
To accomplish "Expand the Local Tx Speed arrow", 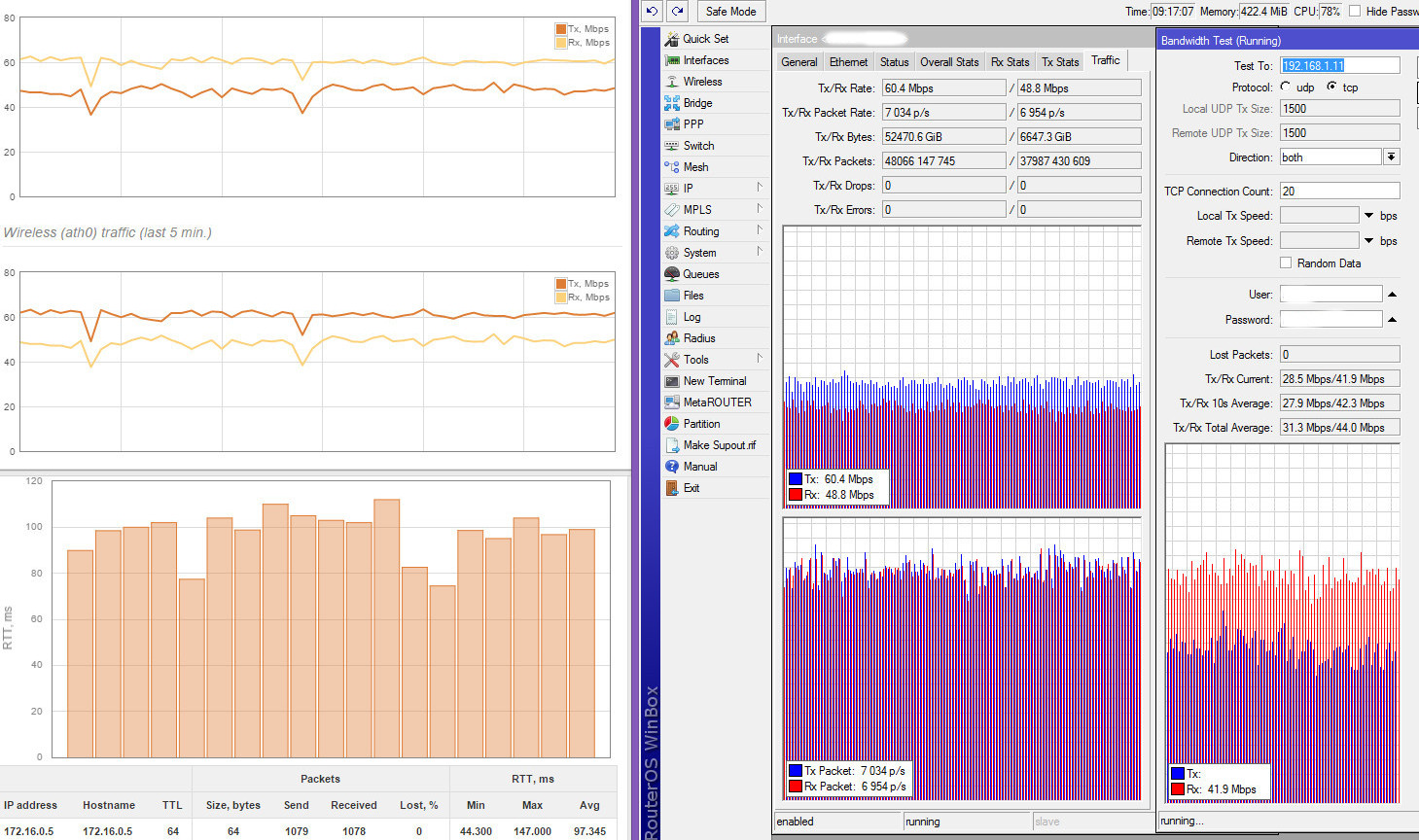I will (x=1368, y=216).
